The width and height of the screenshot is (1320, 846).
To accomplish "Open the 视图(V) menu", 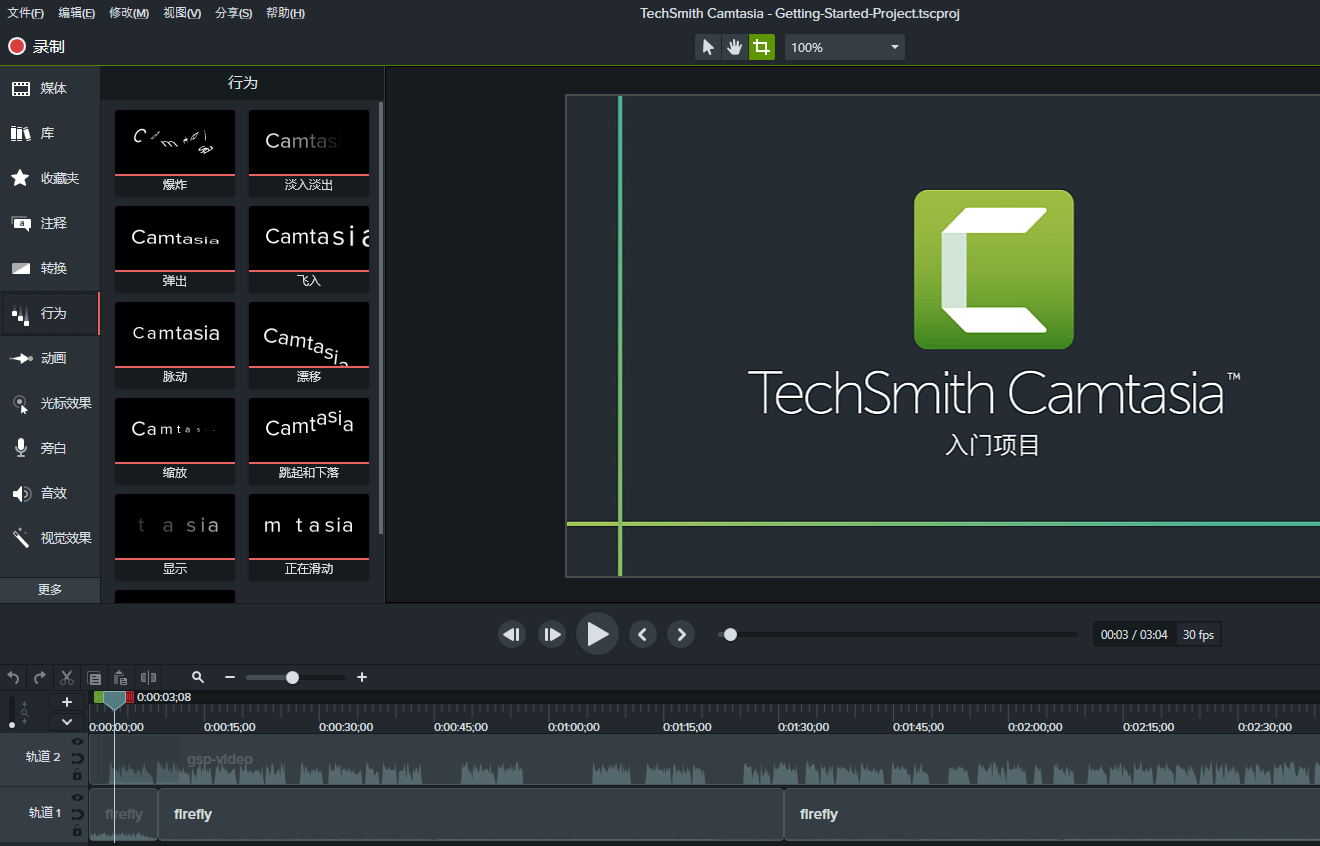I will 183,13.
